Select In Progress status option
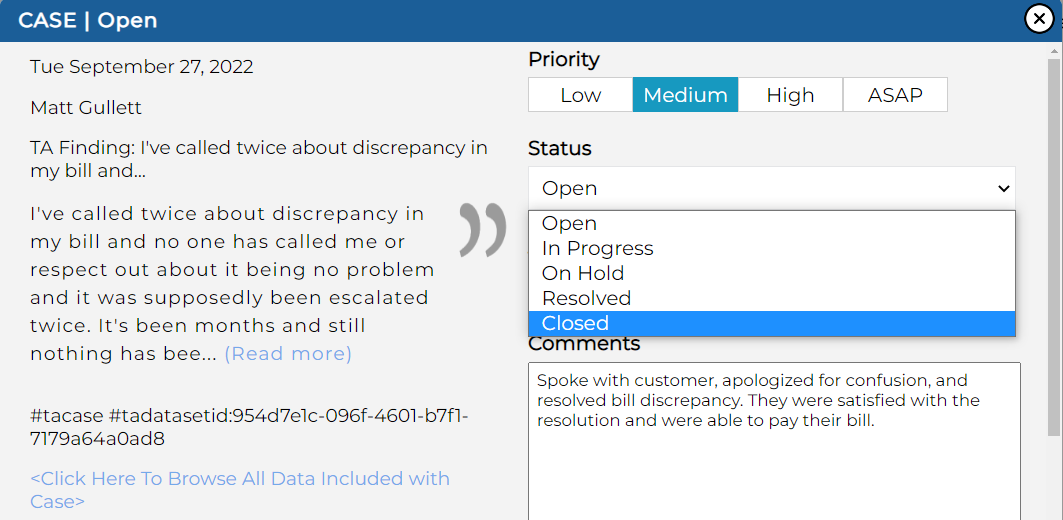This screenshot has width=1063, height=520. click(x=598, y=248)
